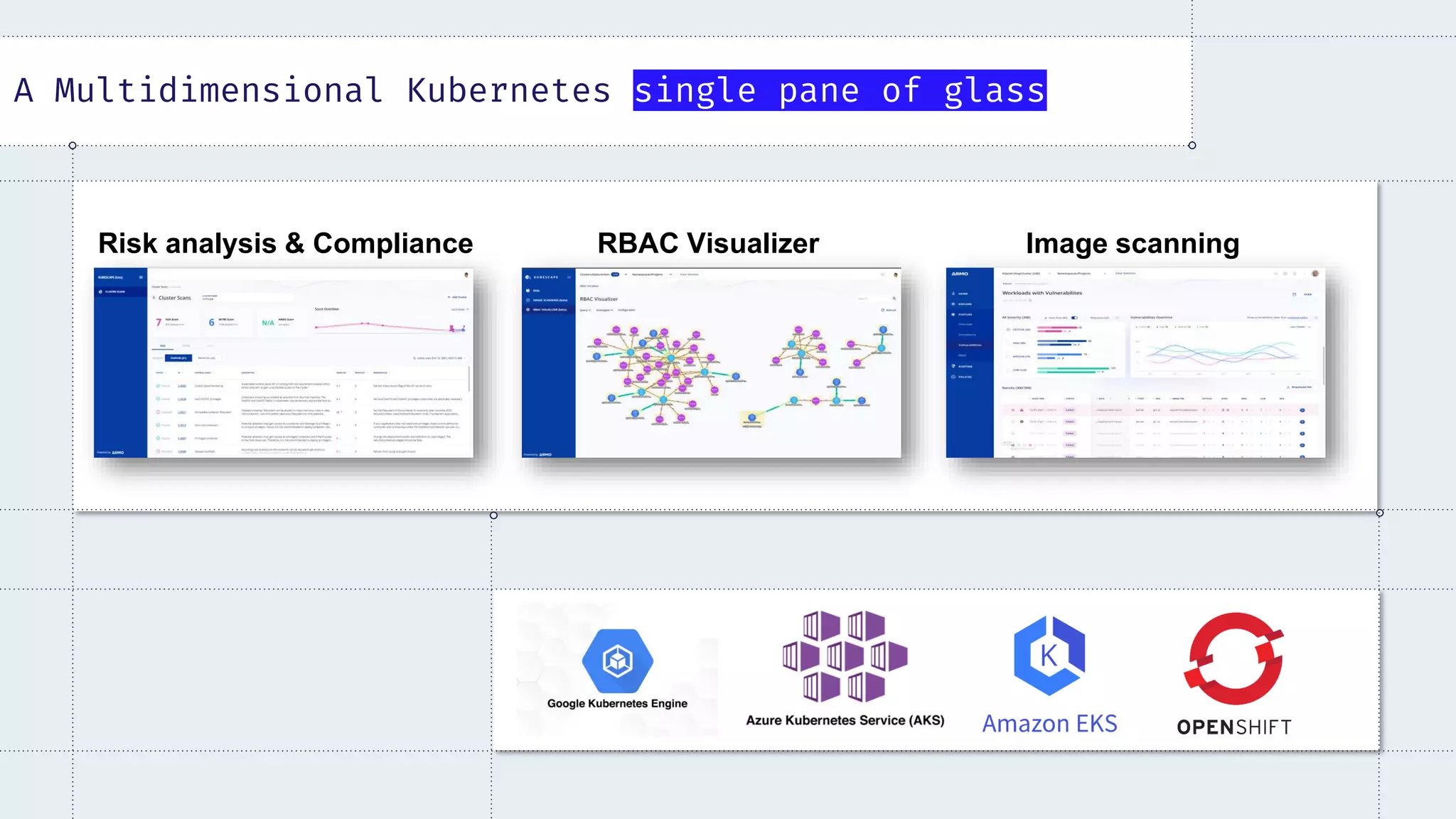Open the RBAC Visualizer graph screenshot
Screen dimensions: 1456x819
(711, 363)
